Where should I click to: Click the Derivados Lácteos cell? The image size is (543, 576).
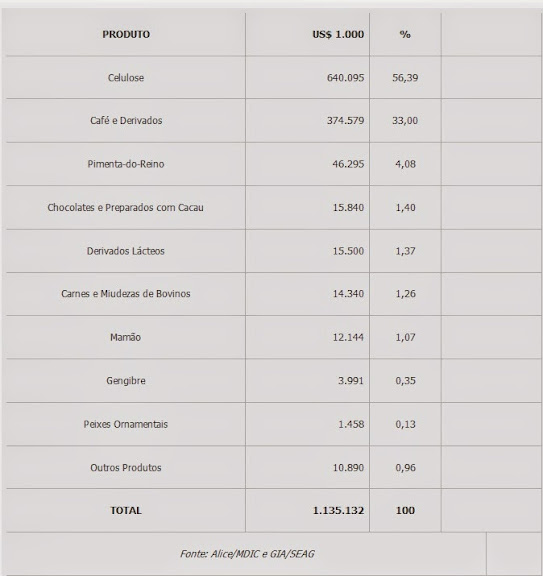coord(126,251)
